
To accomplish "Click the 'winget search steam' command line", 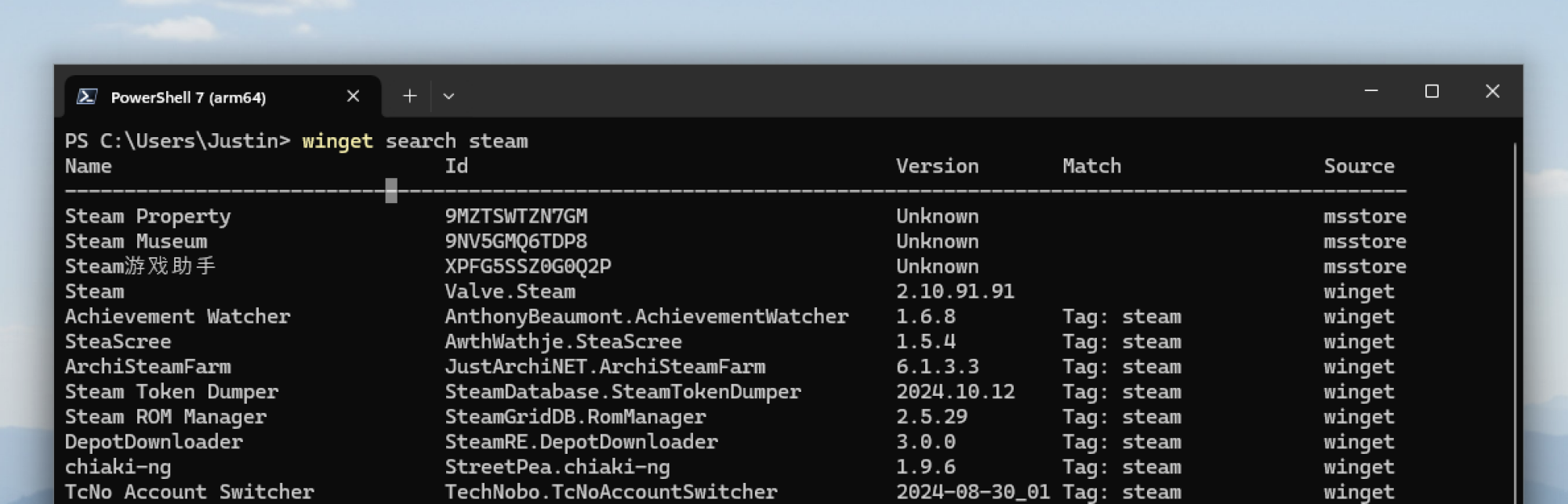I will [x=415, y=141].
